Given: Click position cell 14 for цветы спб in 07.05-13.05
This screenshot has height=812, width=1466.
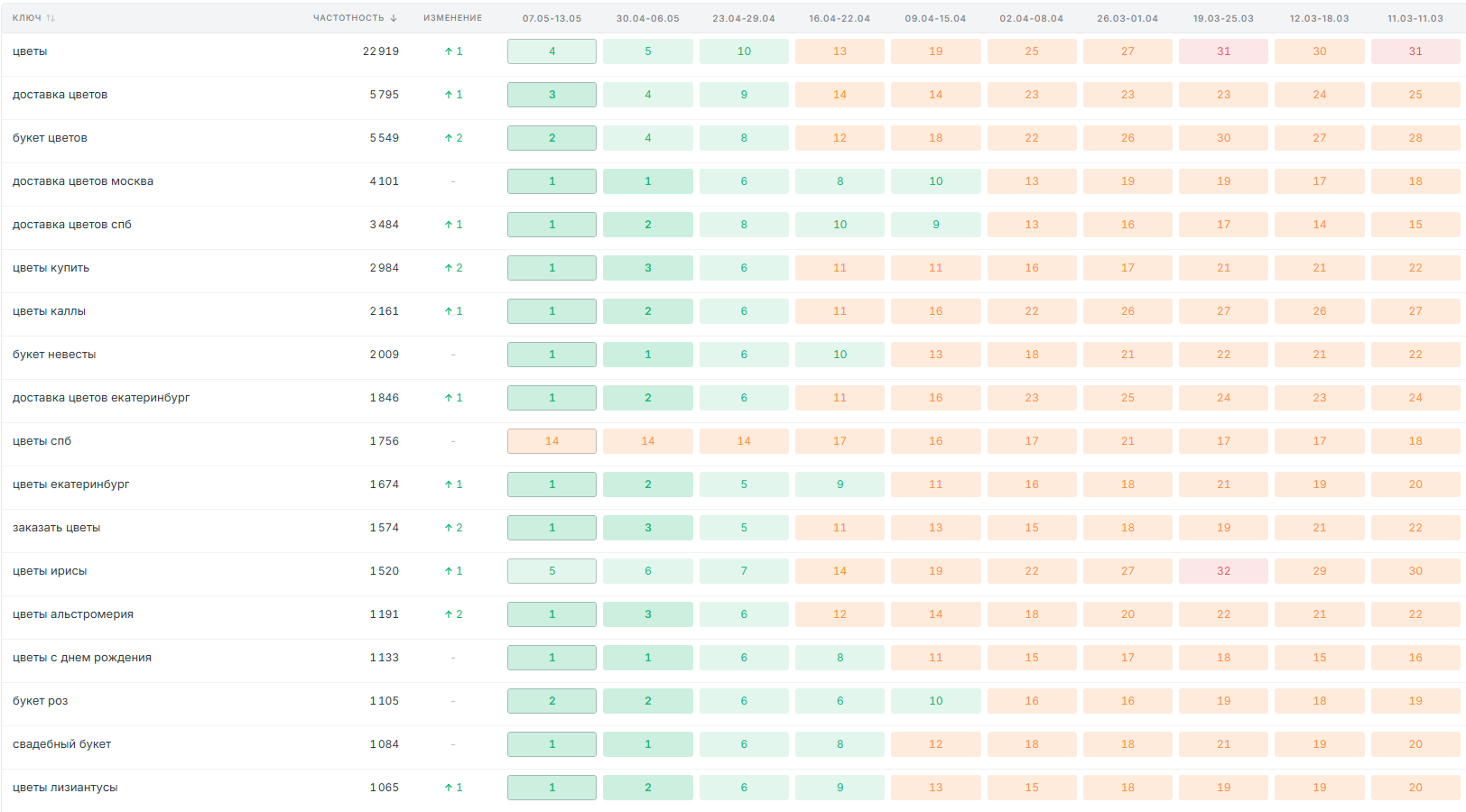Looking at the screenshot, I should (x=552, y=441).
